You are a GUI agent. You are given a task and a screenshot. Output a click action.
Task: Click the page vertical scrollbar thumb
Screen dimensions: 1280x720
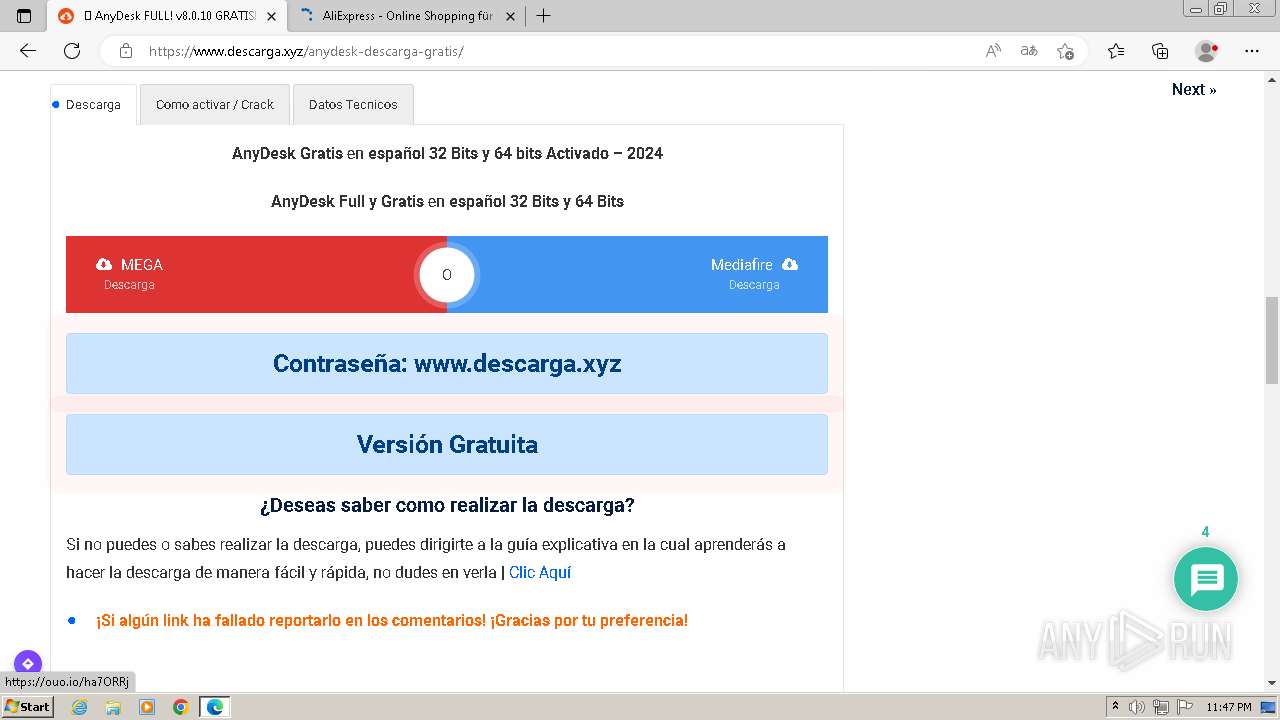click(x=1272, y=340)
